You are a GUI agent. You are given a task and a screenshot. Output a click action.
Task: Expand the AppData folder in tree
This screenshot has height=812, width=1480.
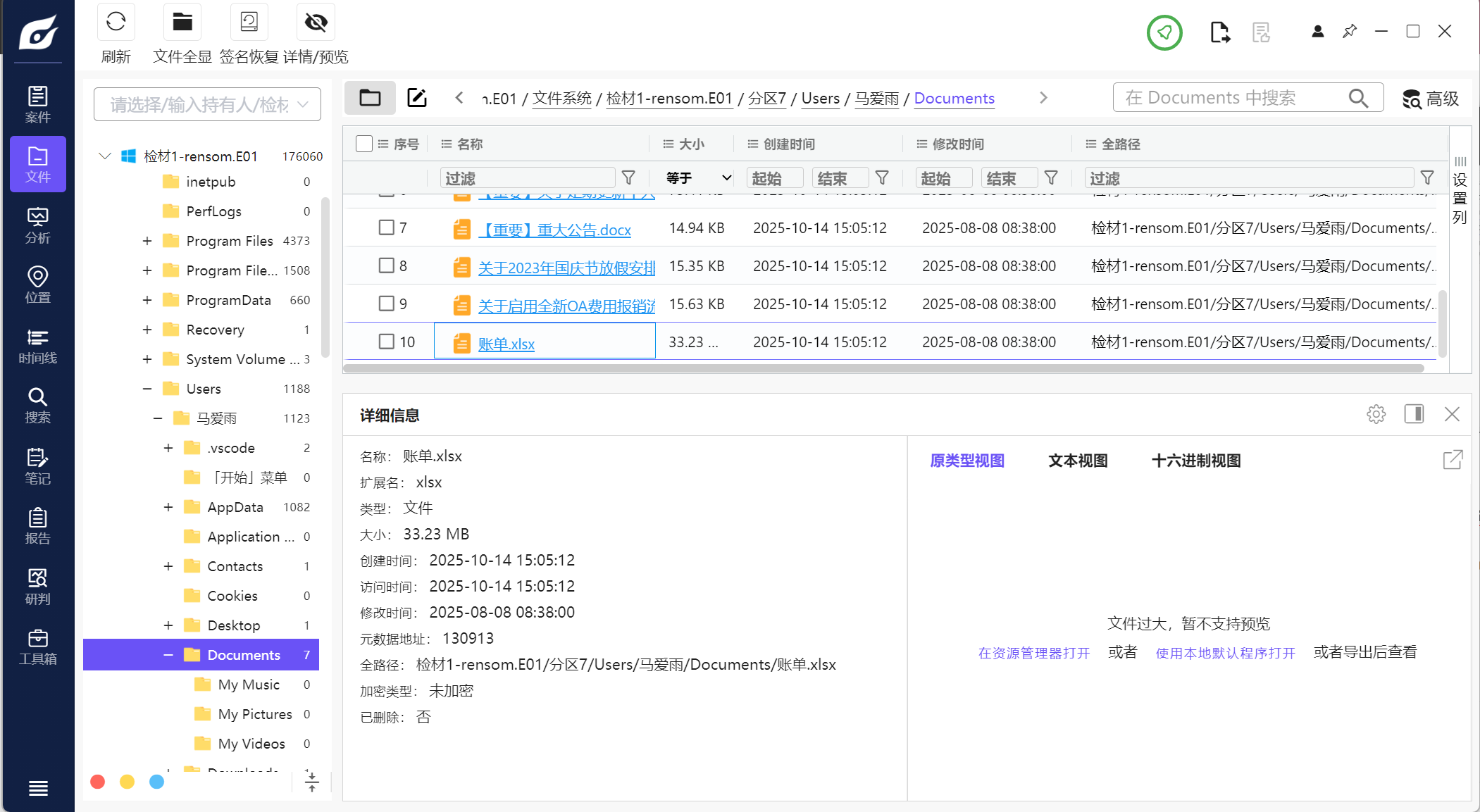[168, 507]
